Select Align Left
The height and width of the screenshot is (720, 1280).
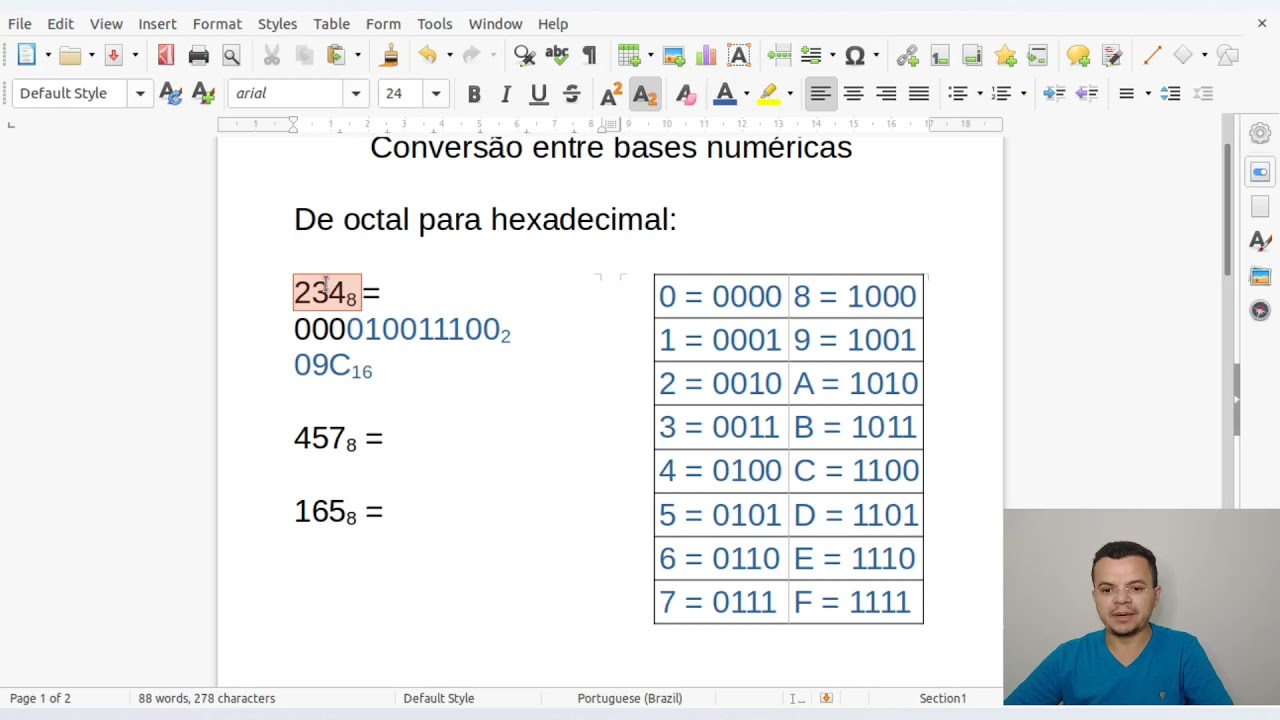pyautogui.click(x=820, y=93)
